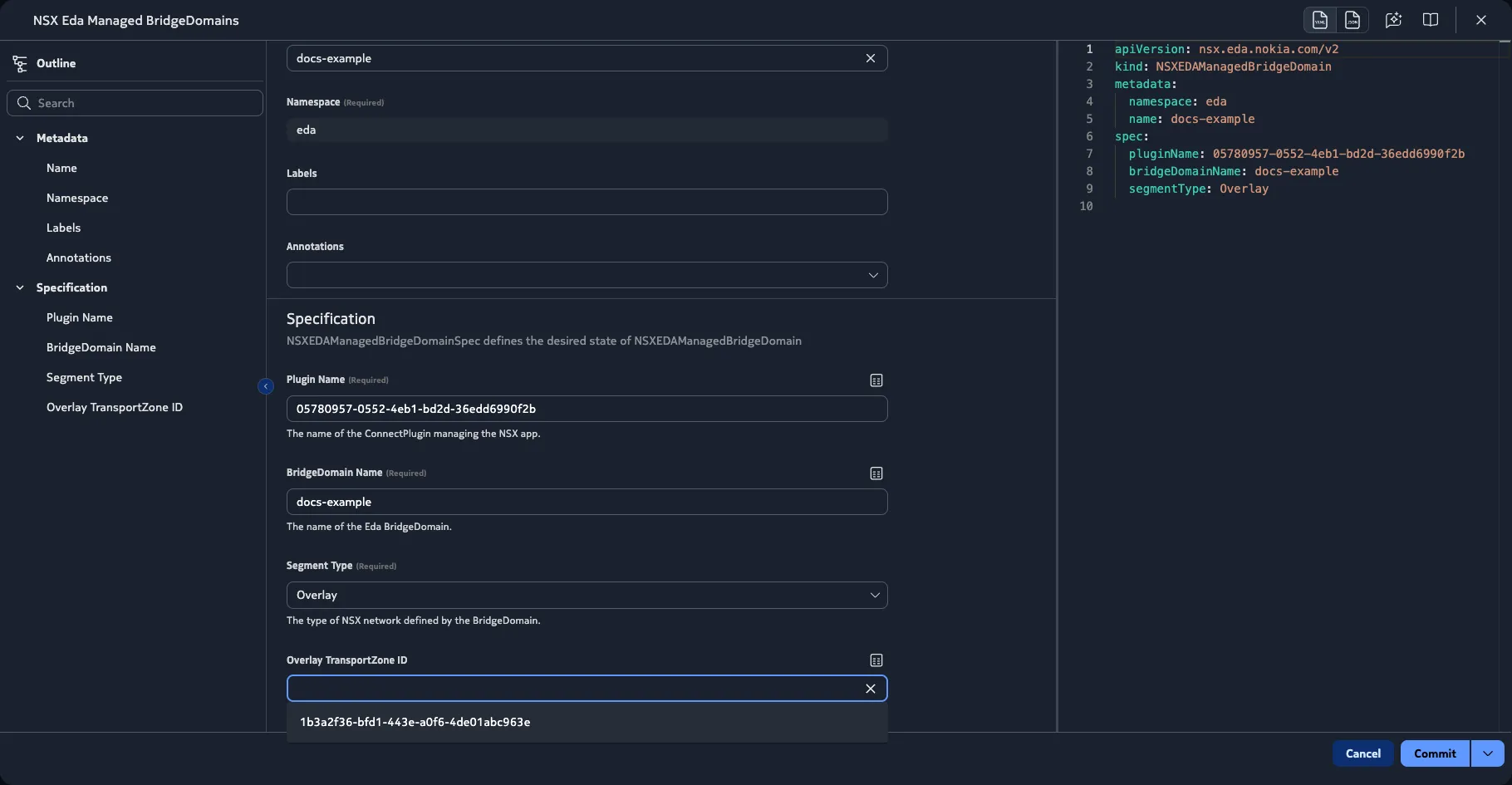Screen dimensions: 1512x785
Task: Click the Commit button
Action: (x=1435, y=753)
